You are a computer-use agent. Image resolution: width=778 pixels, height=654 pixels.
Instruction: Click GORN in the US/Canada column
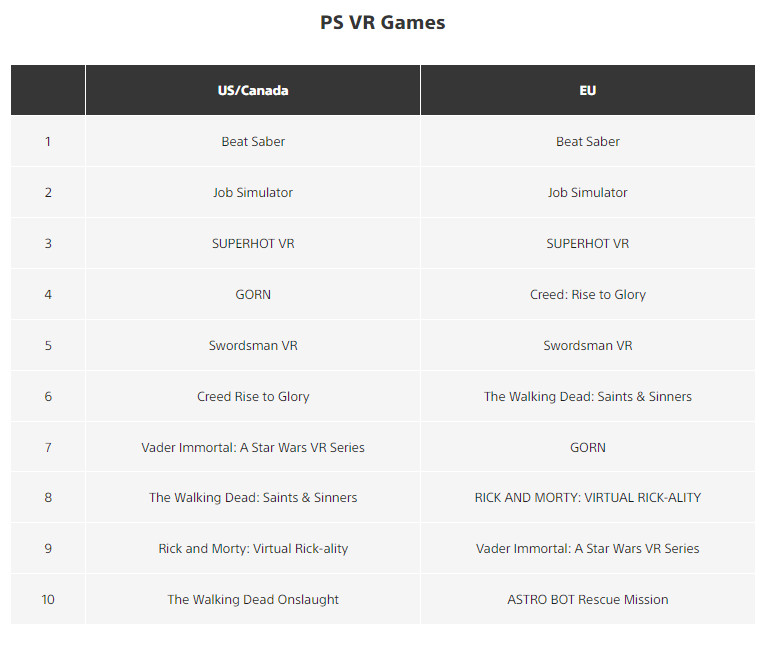(253, 295)
